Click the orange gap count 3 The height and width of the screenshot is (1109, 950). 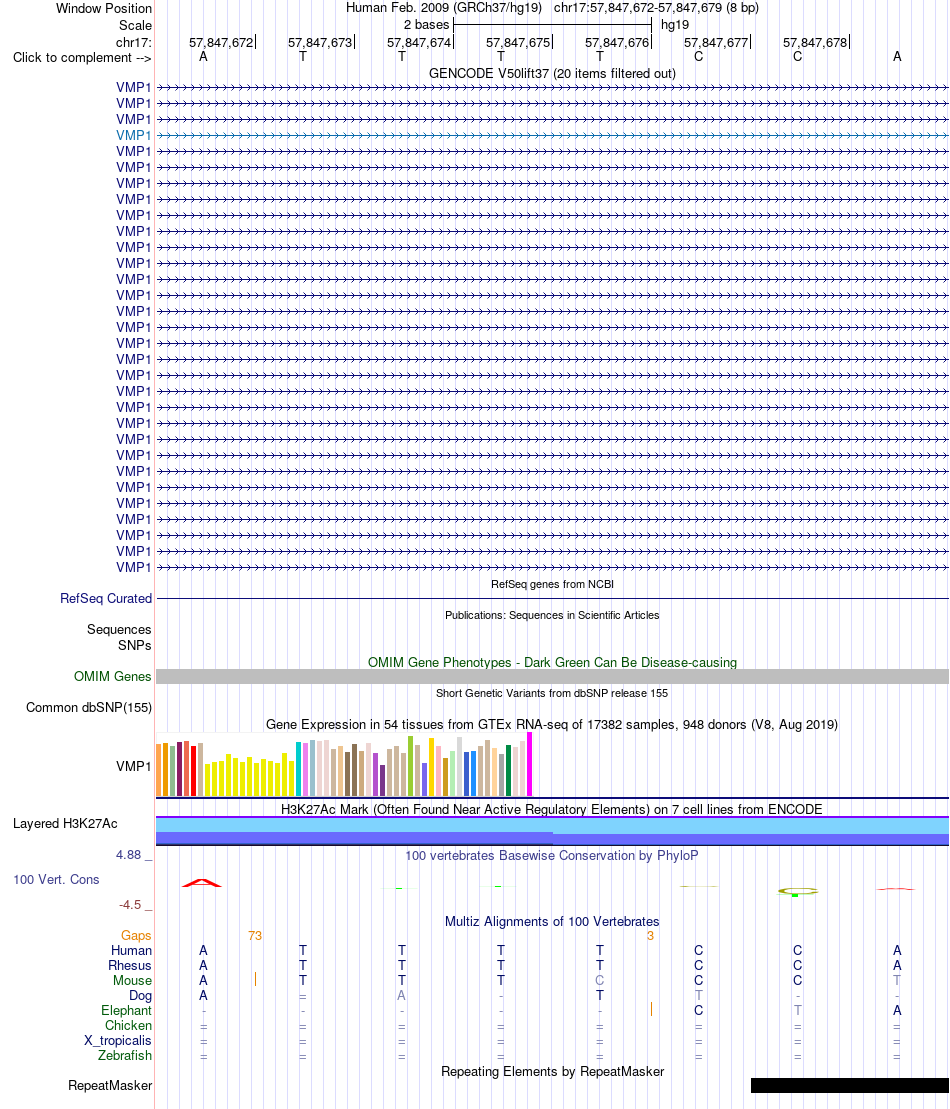tap(650, 936)
